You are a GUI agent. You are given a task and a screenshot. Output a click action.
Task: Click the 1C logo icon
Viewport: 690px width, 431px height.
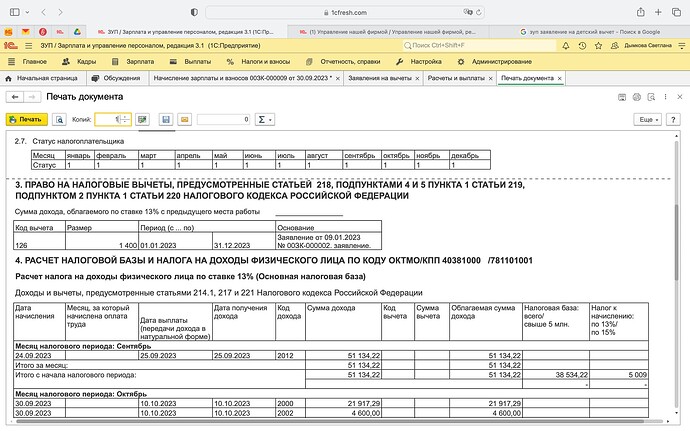11,45
